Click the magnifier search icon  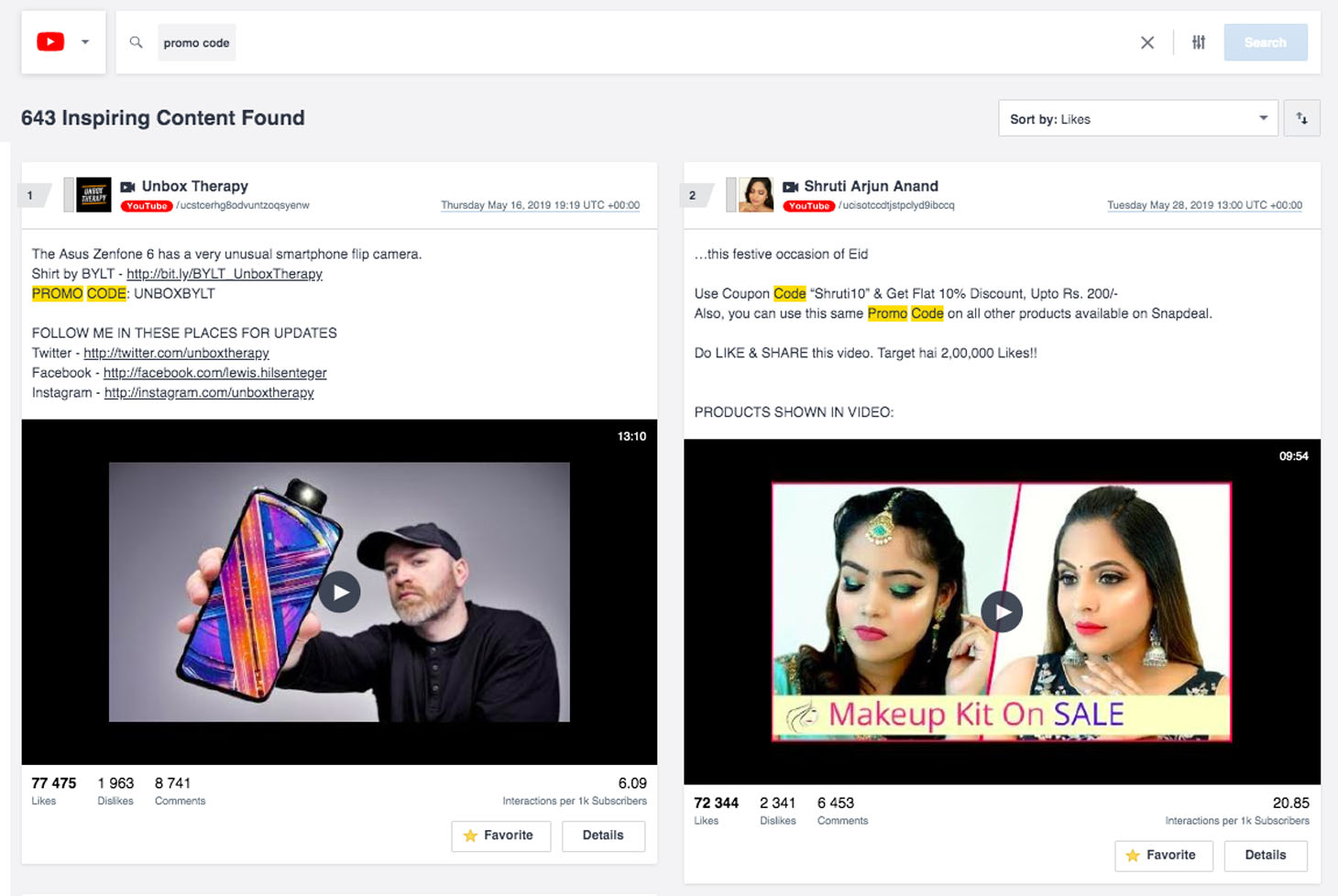pyautogui.click(x=136, y=42)
